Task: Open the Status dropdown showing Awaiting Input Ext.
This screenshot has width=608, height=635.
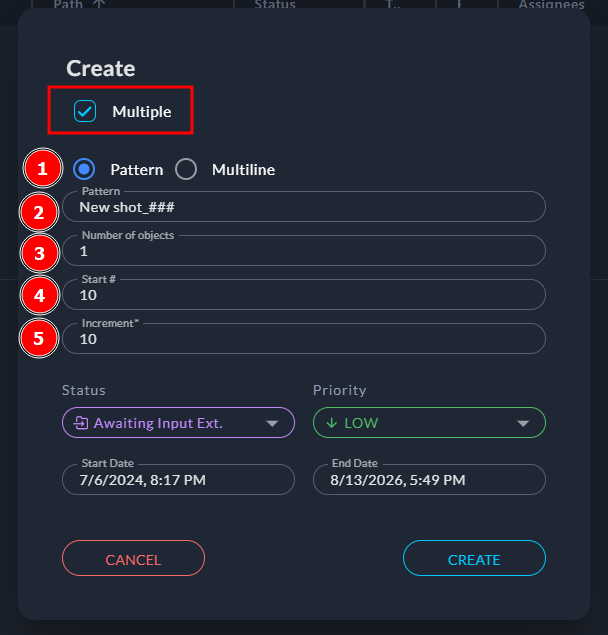Action: tap(178, 423)
